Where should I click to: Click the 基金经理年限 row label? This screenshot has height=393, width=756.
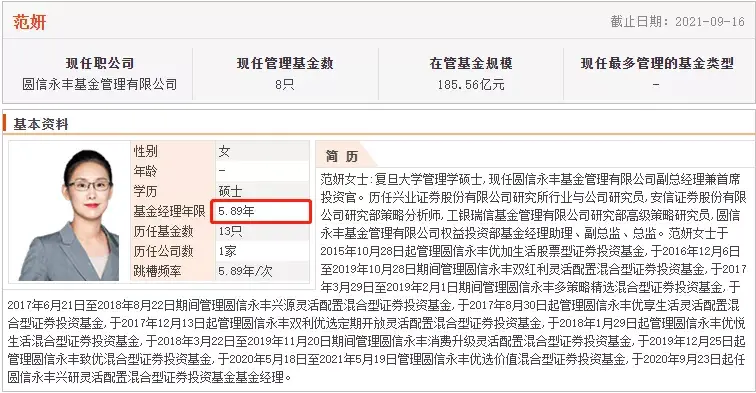(169, 211)
